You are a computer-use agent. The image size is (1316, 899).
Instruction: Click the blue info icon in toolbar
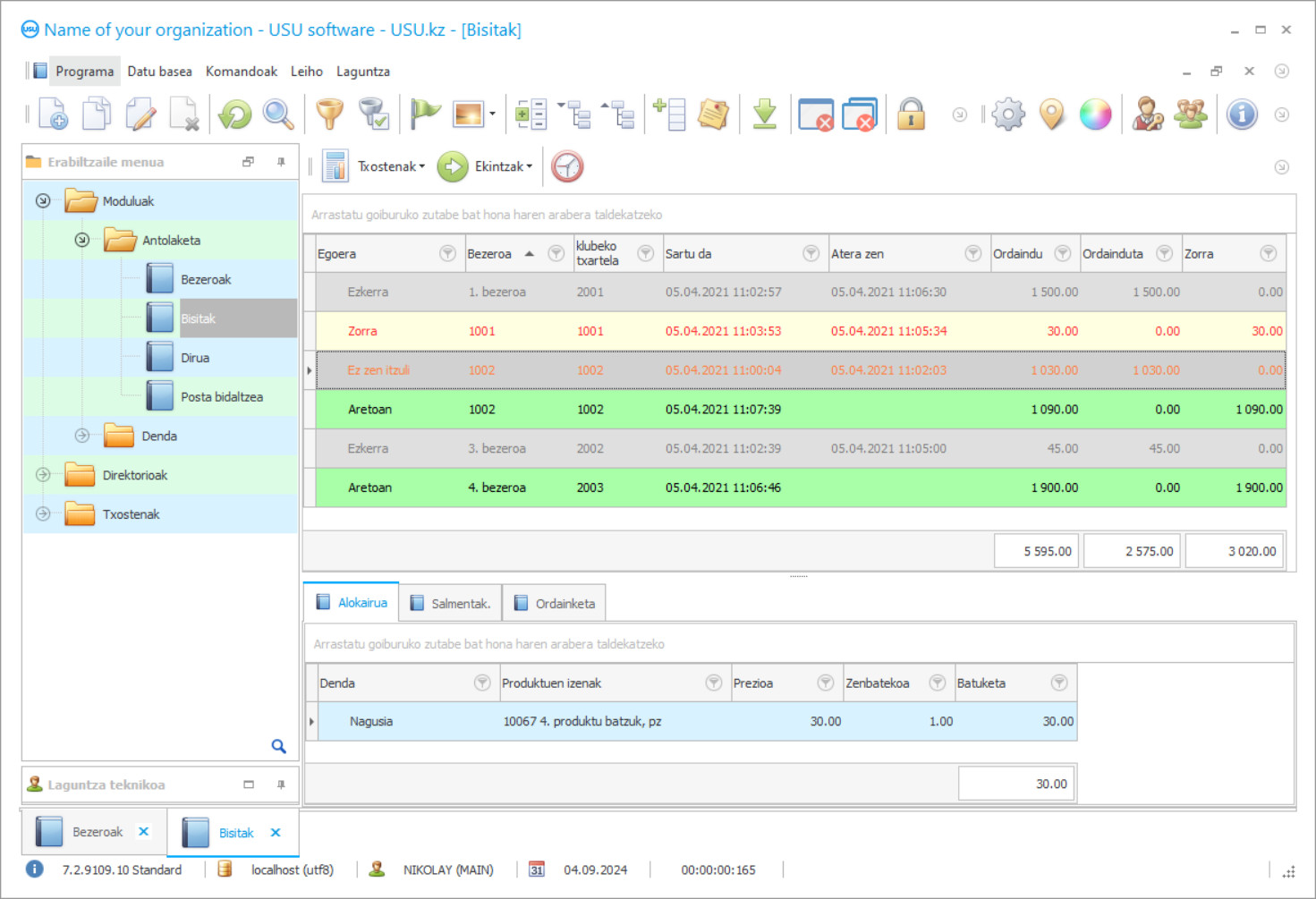(x=1241, y=114)
